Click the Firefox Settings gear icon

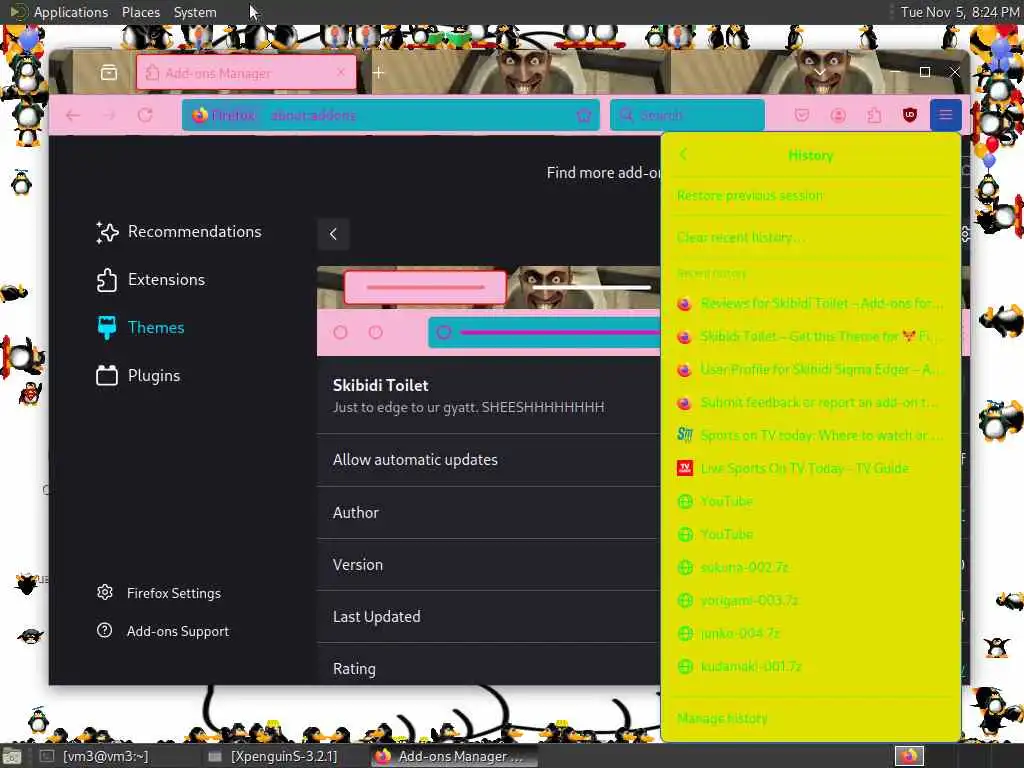pyautogui.click(x=104, y=592)
